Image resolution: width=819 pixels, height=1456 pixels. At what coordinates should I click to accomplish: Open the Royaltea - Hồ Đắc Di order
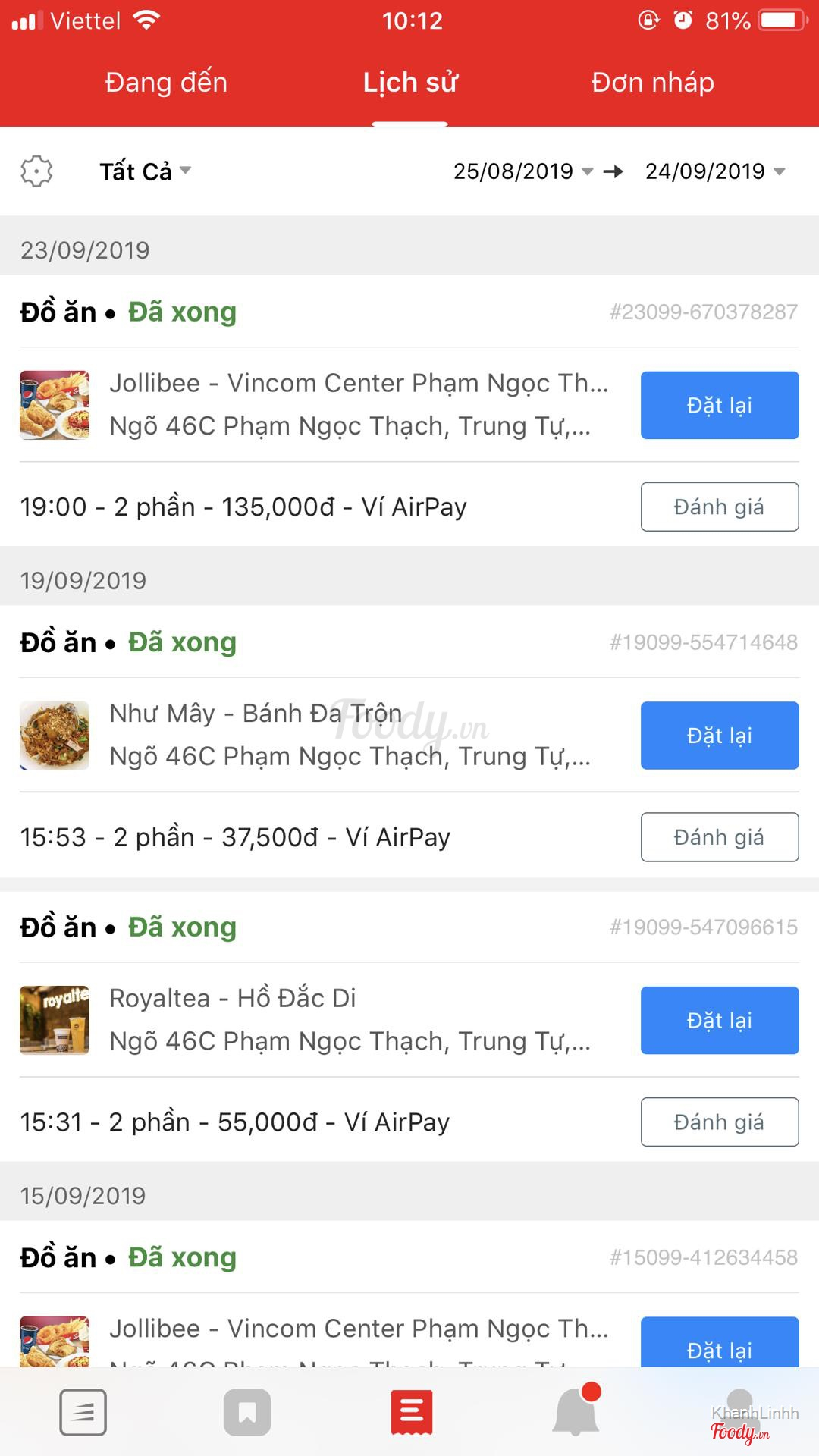pos(349,1019)
